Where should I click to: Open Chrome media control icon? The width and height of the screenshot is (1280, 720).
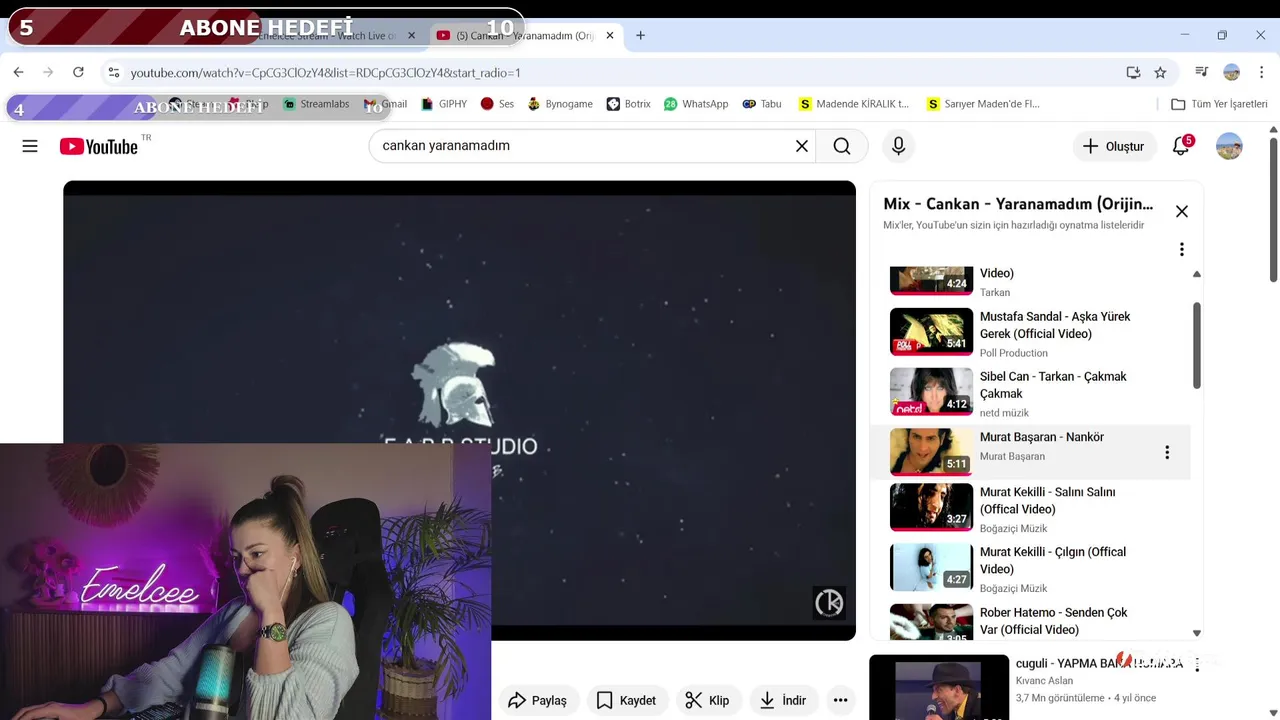1201,72
